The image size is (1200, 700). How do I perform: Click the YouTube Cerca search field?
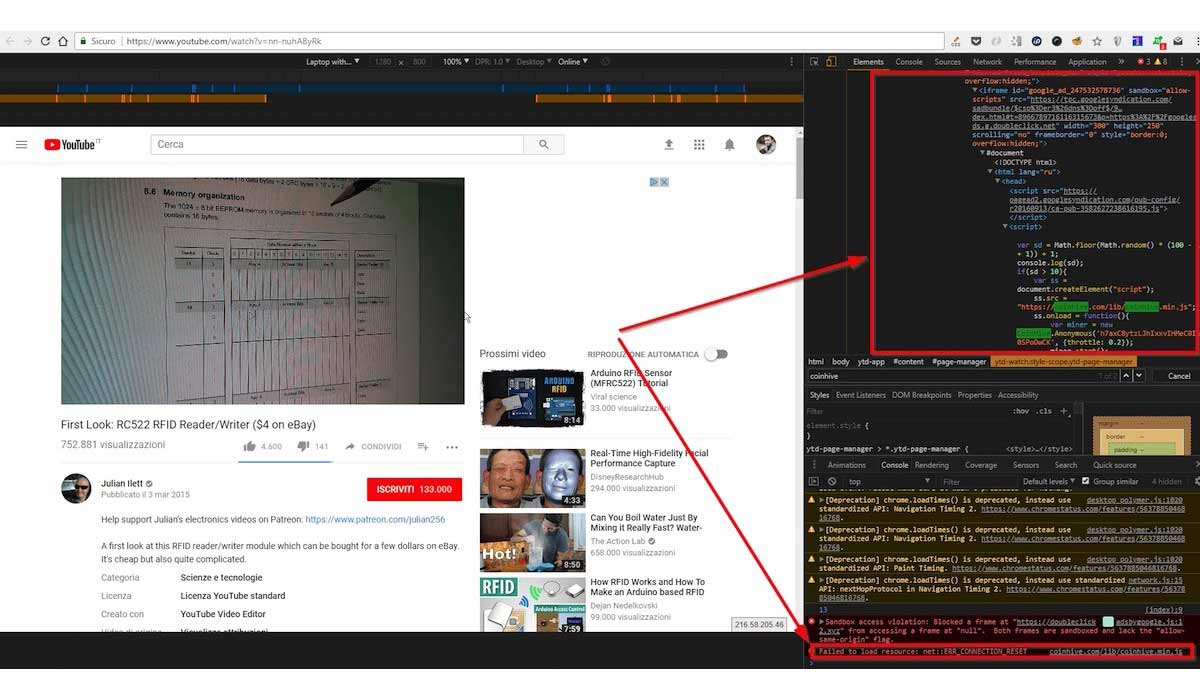point(337,145)
